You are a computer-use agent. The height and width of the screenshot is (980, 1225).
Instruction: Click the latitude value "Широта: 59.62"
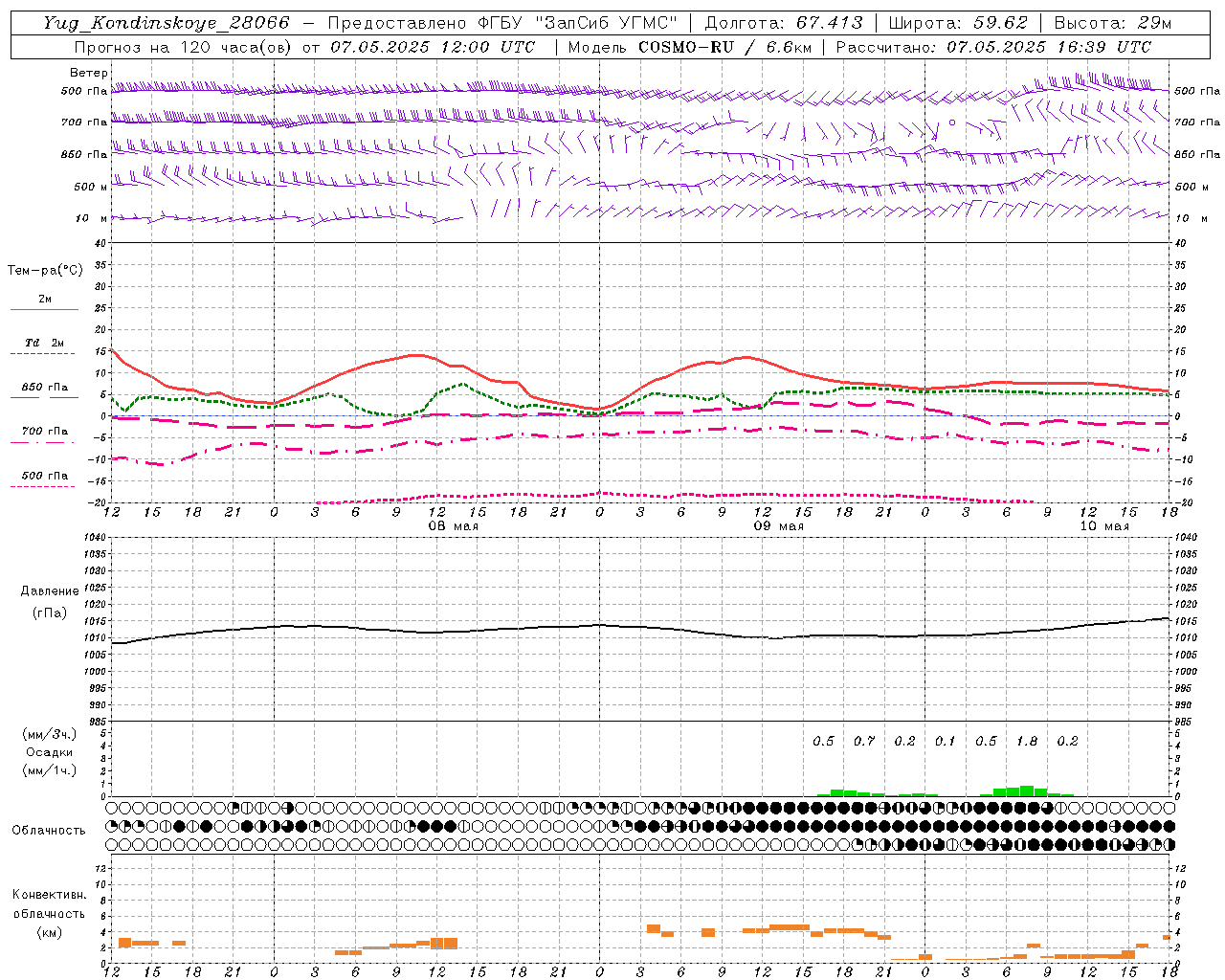point(958,23)
